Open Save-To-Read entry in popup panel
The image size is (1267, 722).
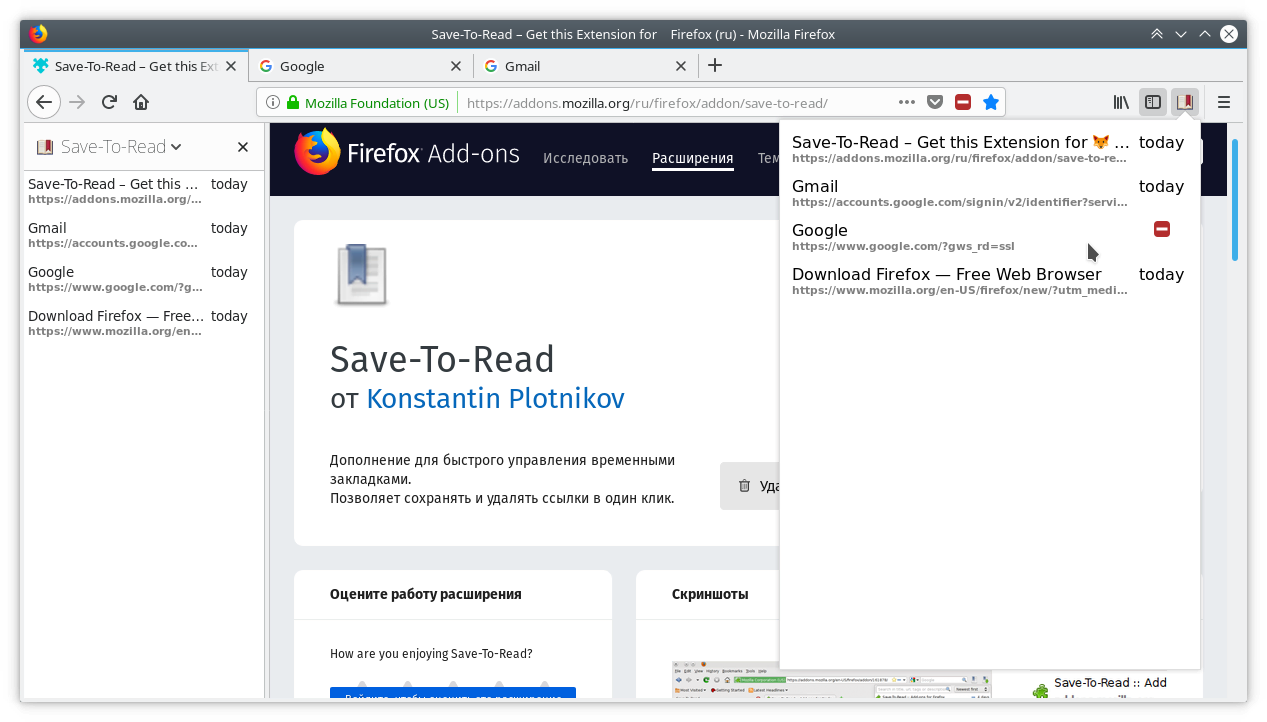click(989, 149)
